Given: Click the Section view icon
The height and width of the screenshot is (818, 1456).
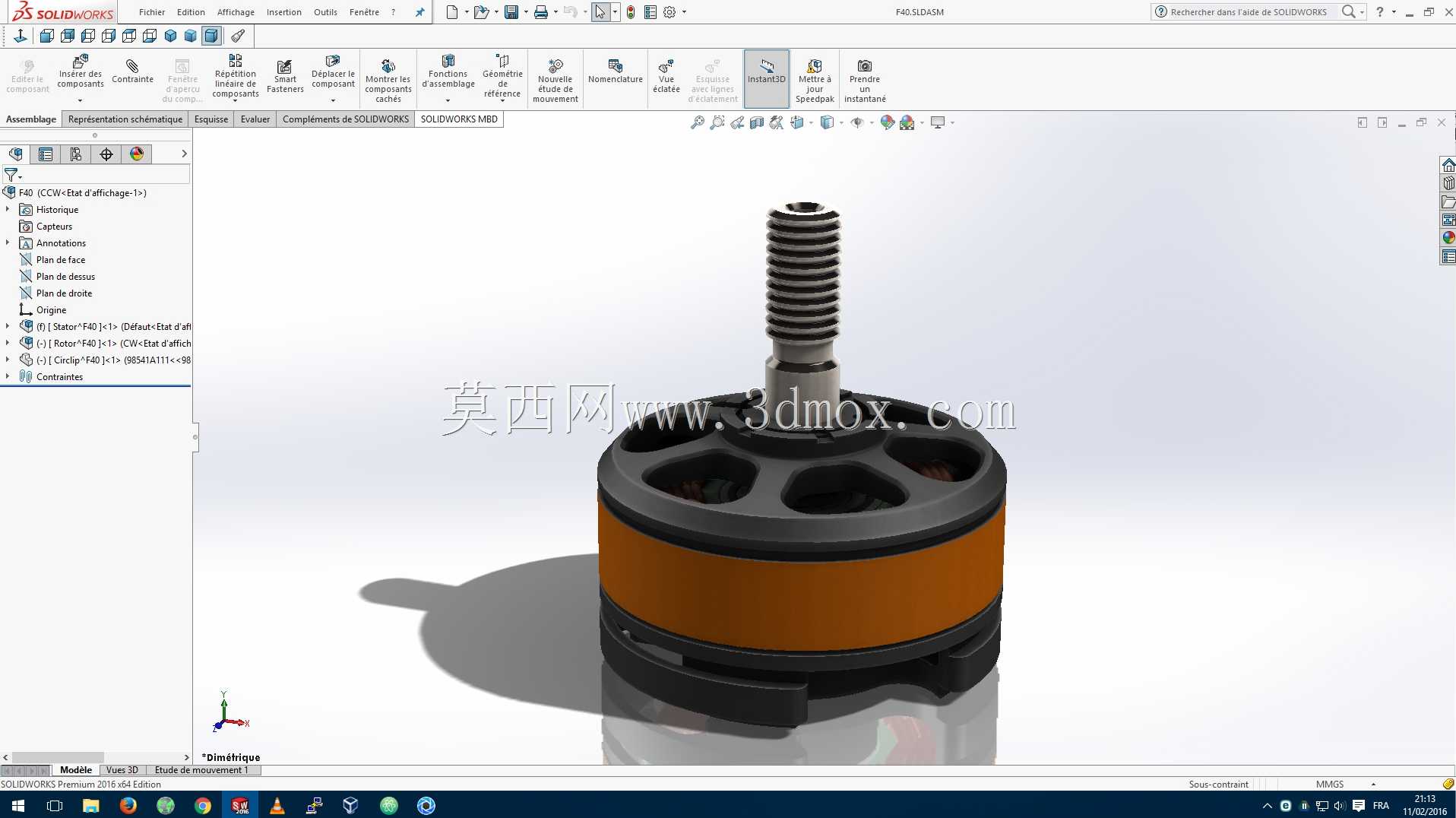Looking at the screenshot, I should [x=757, y=122].
